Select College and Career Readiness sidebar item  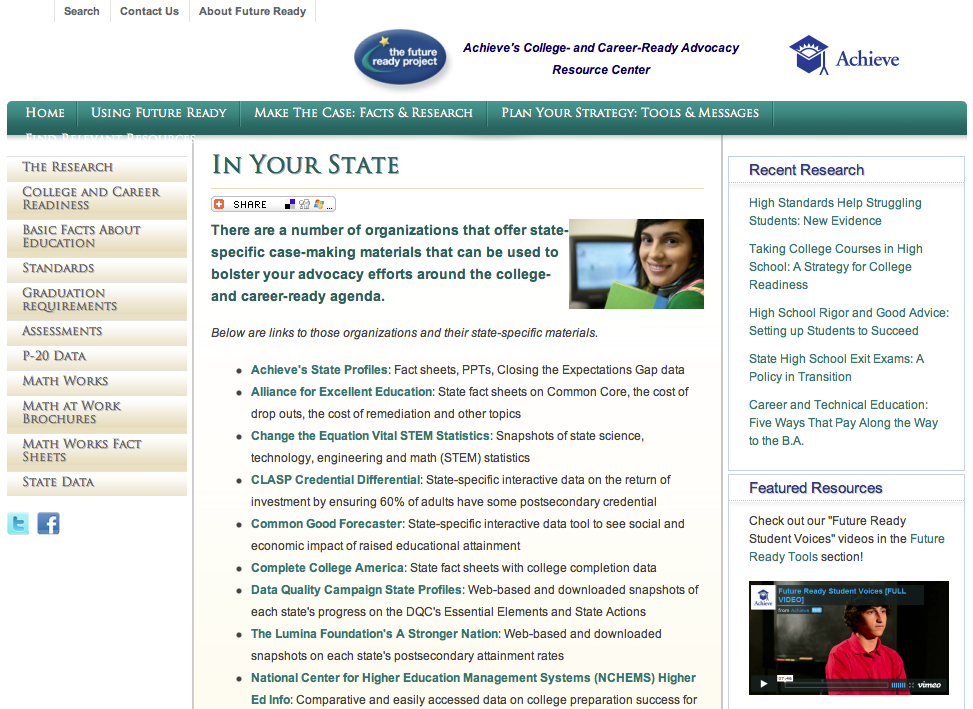pyautogui.click(x=97, y=199)
